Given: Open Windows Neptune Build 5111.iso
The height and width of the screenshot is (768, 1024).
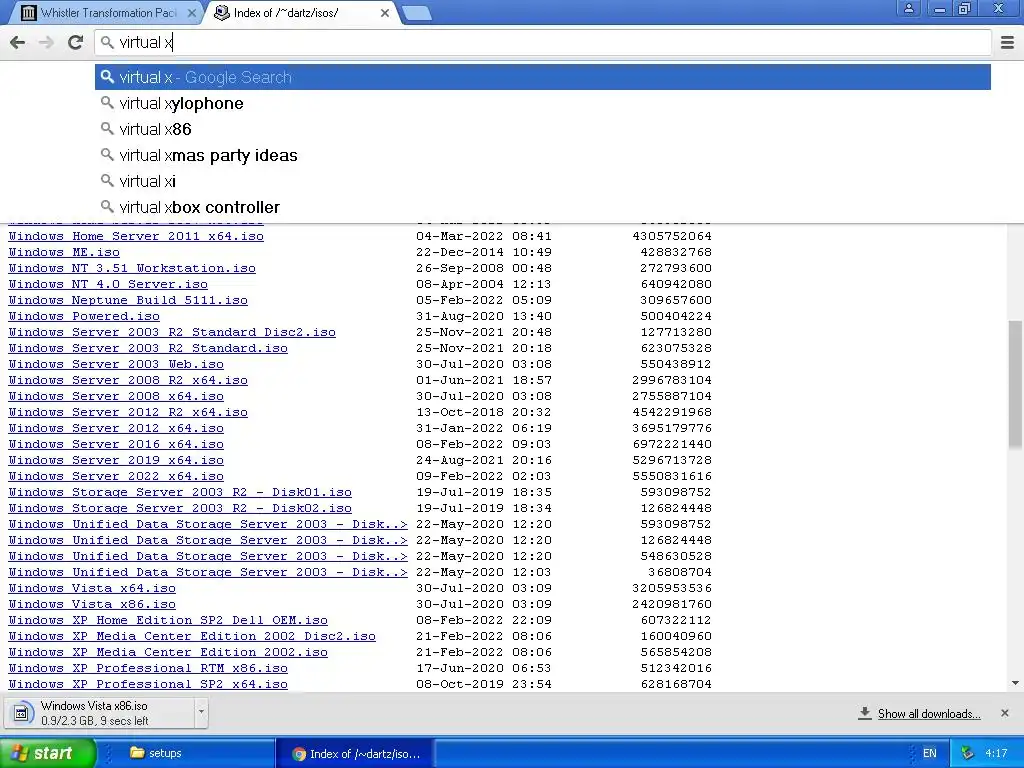Looking at the screenshot, I should [128, 300].
